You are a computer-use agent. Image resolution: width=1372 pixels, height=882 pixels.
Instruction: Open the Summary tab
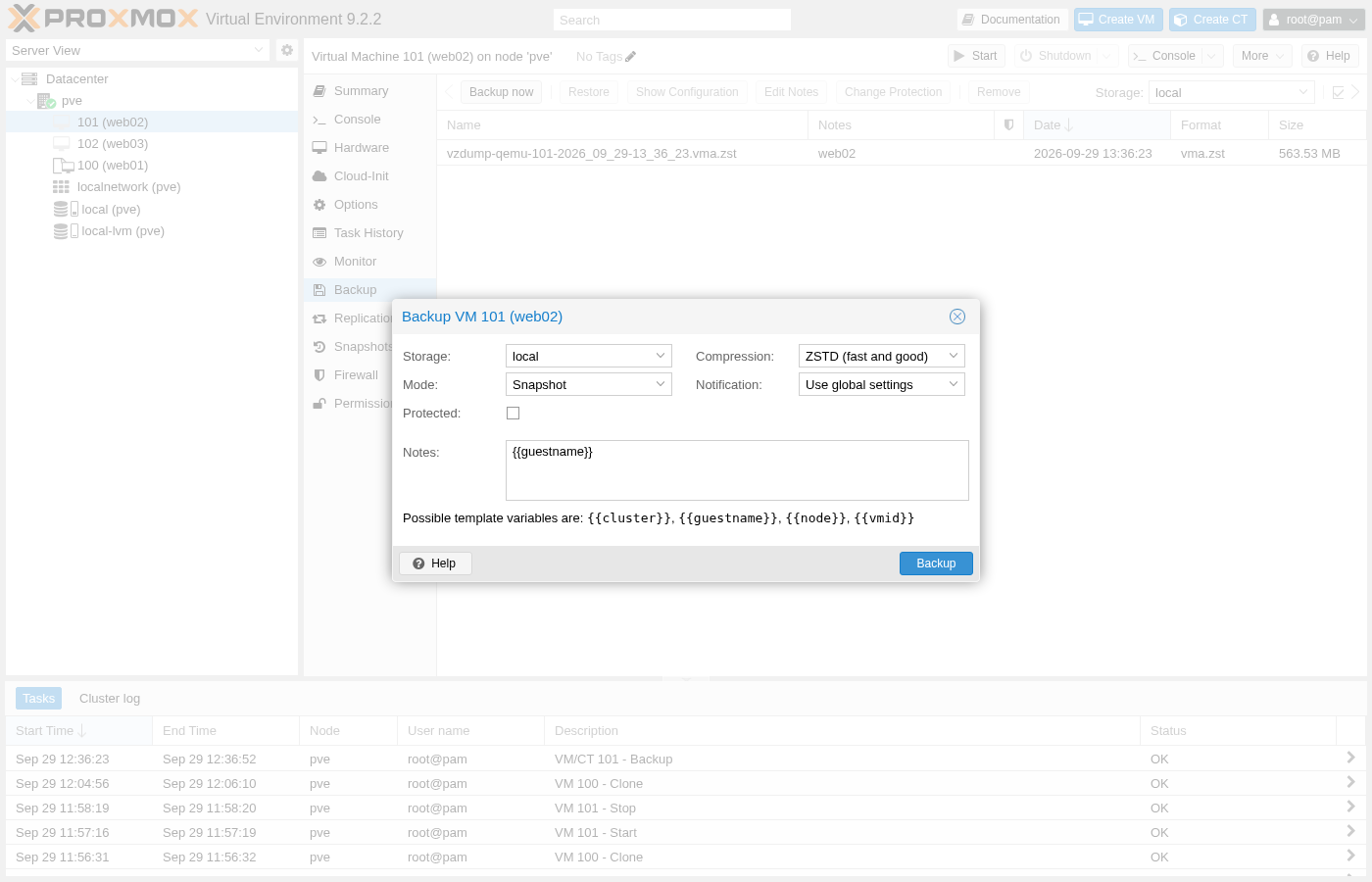370,91
